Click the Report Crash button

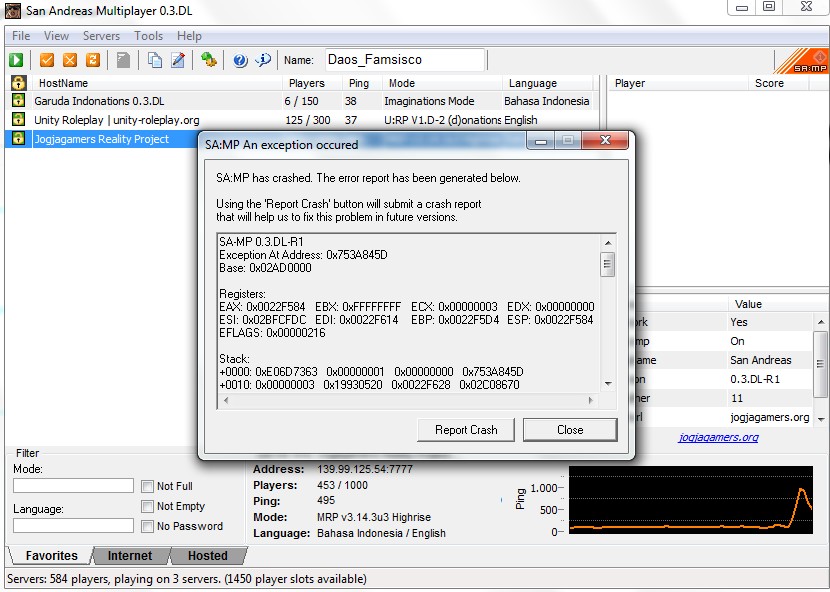coord(466,430)
